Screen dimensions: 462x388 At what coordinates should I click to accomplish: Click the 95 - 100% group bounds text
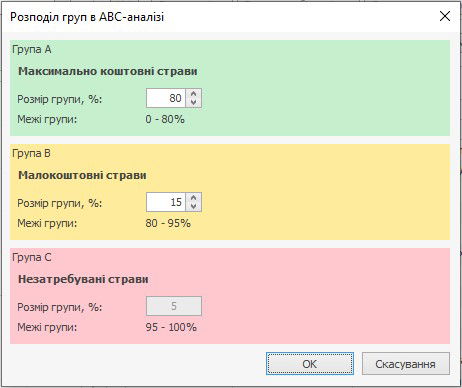[171, 327]
